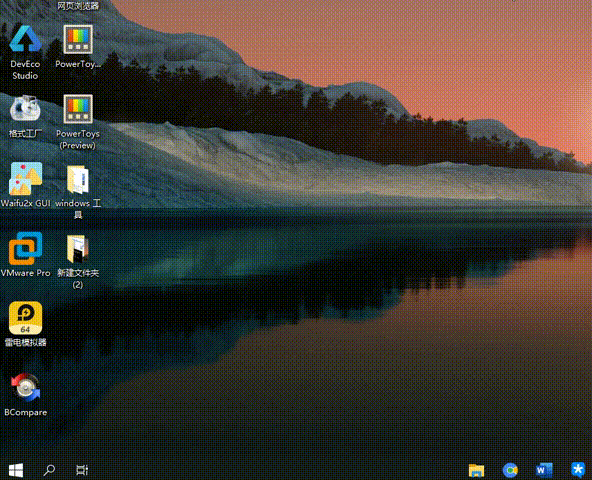Select the 雷电模拟器 icon
The height and width of the screenshot is (480, 592).
(x=25, y=318)
